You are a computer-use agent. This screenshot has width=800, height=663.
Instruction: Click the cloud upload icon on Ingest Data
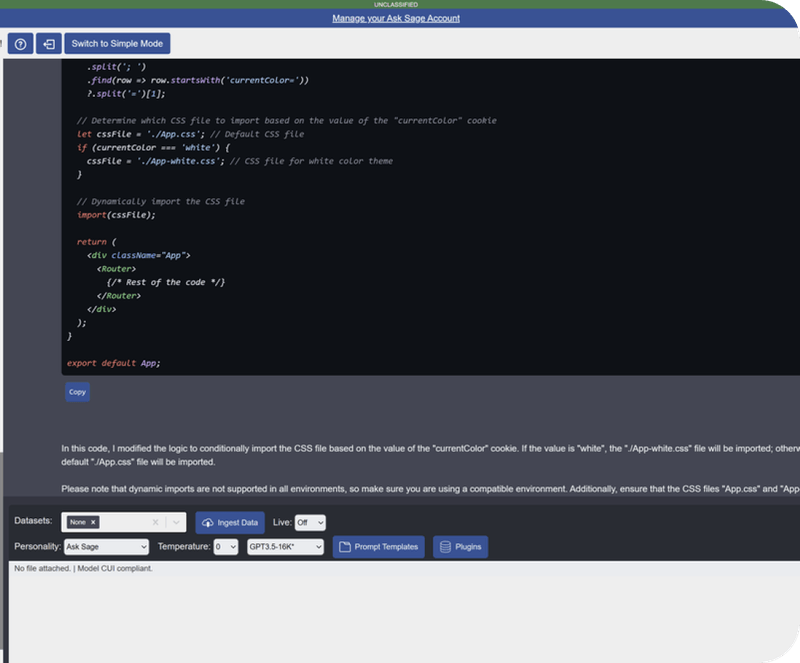(206, 521)
